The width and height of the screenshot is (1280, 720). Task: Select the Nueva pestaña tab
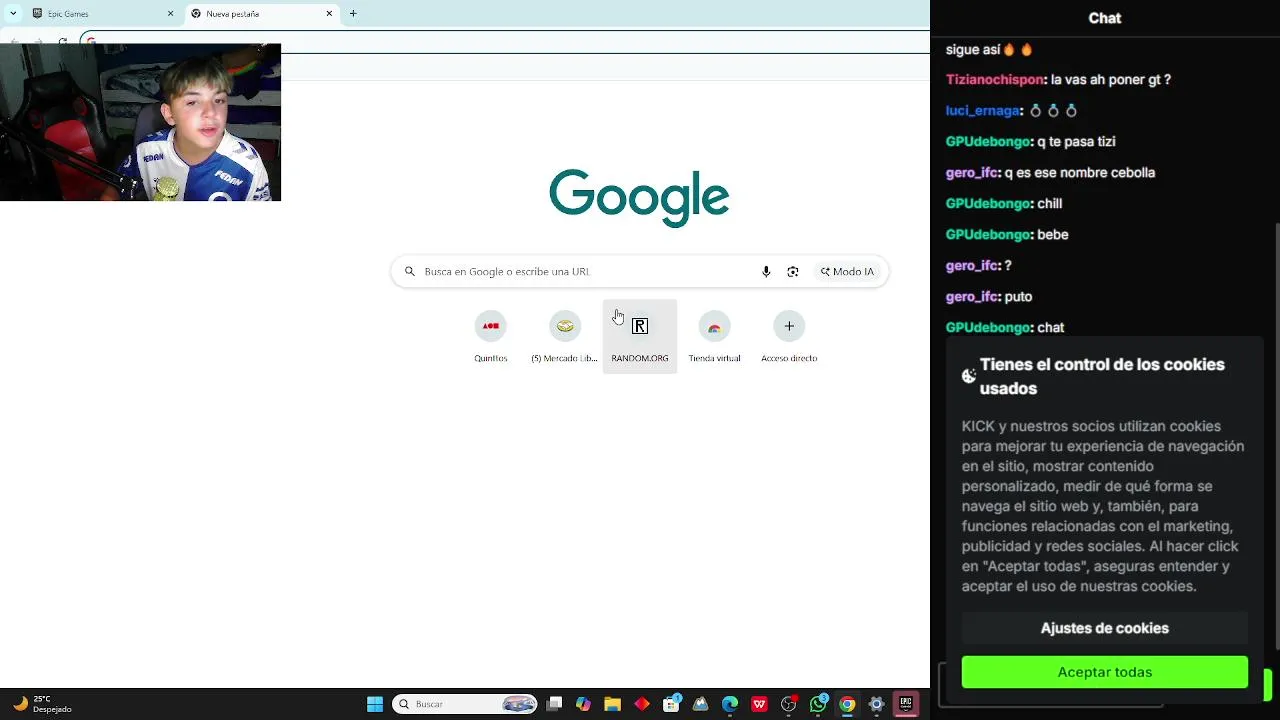point(260,14)
